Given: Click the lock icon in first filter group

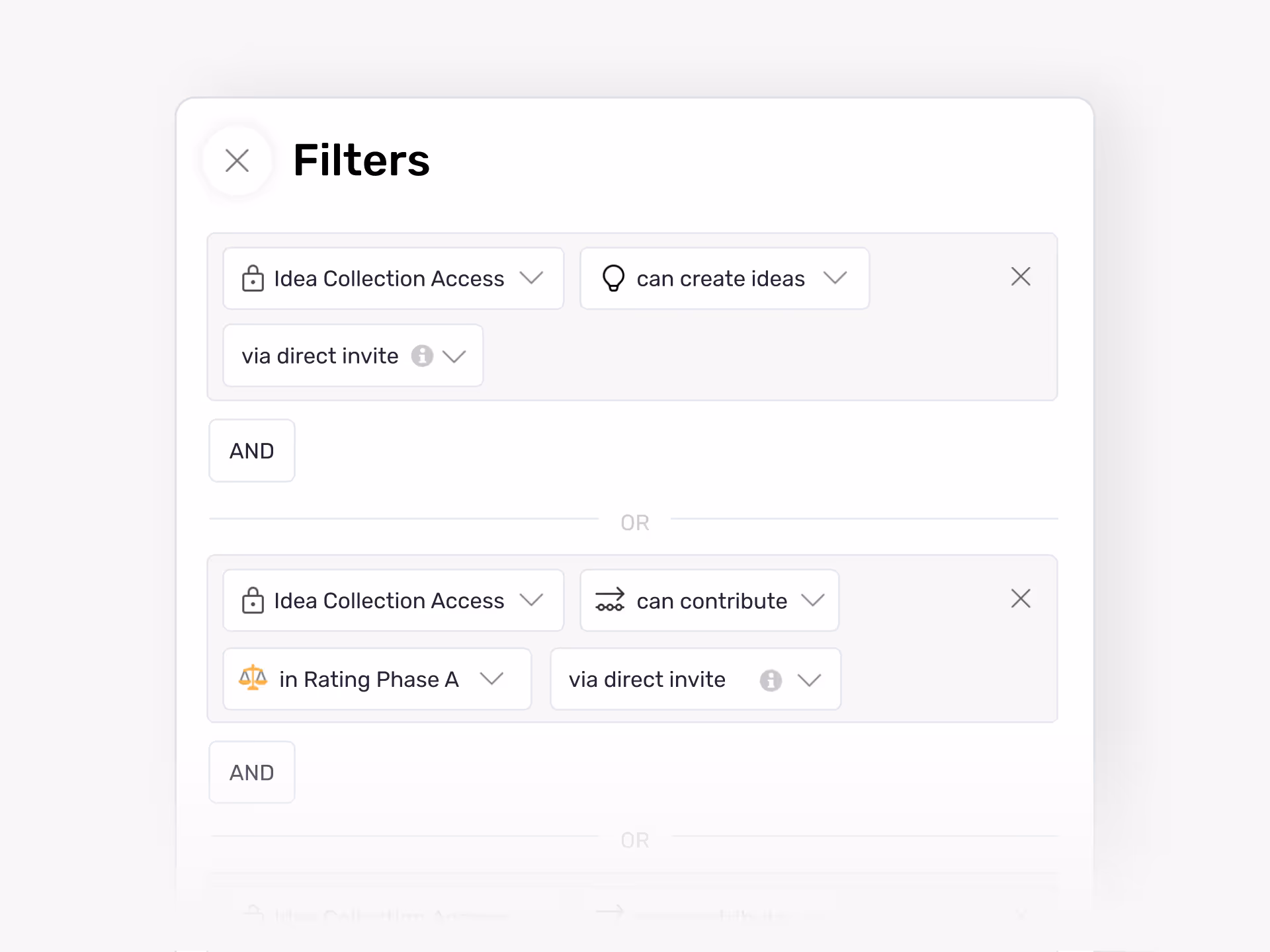Looking at the screenshot, I should tap(253, 278).
